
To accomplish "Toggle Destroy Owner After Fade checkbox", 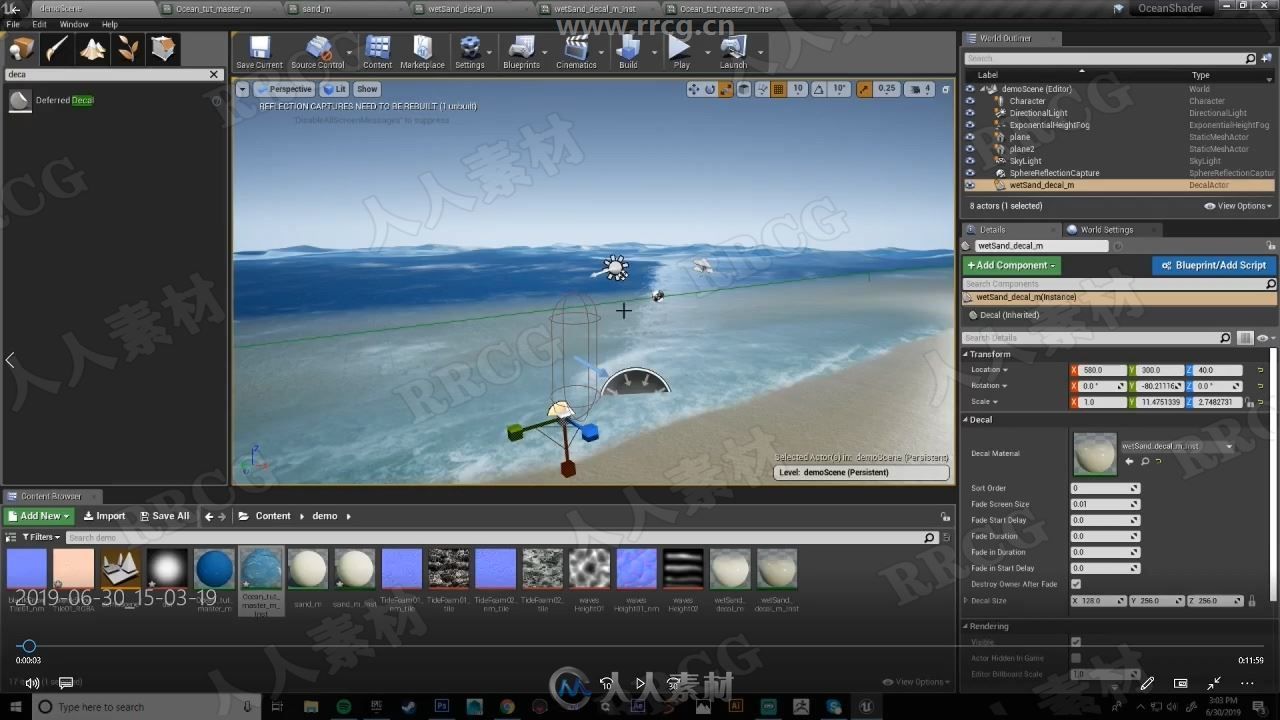I will click(x=1076, y=584).
